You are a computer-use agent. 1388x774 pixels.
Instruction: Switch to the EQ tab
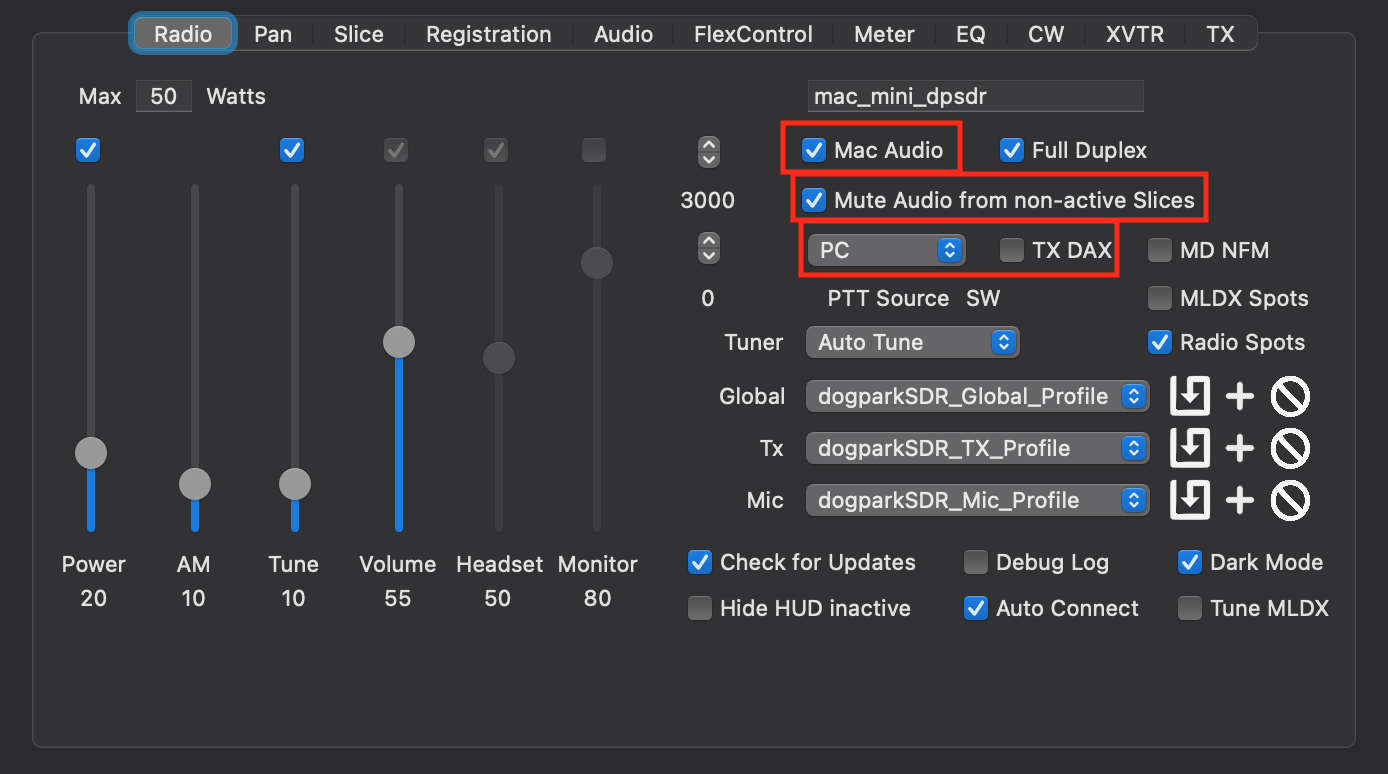[x=970, y=34]
